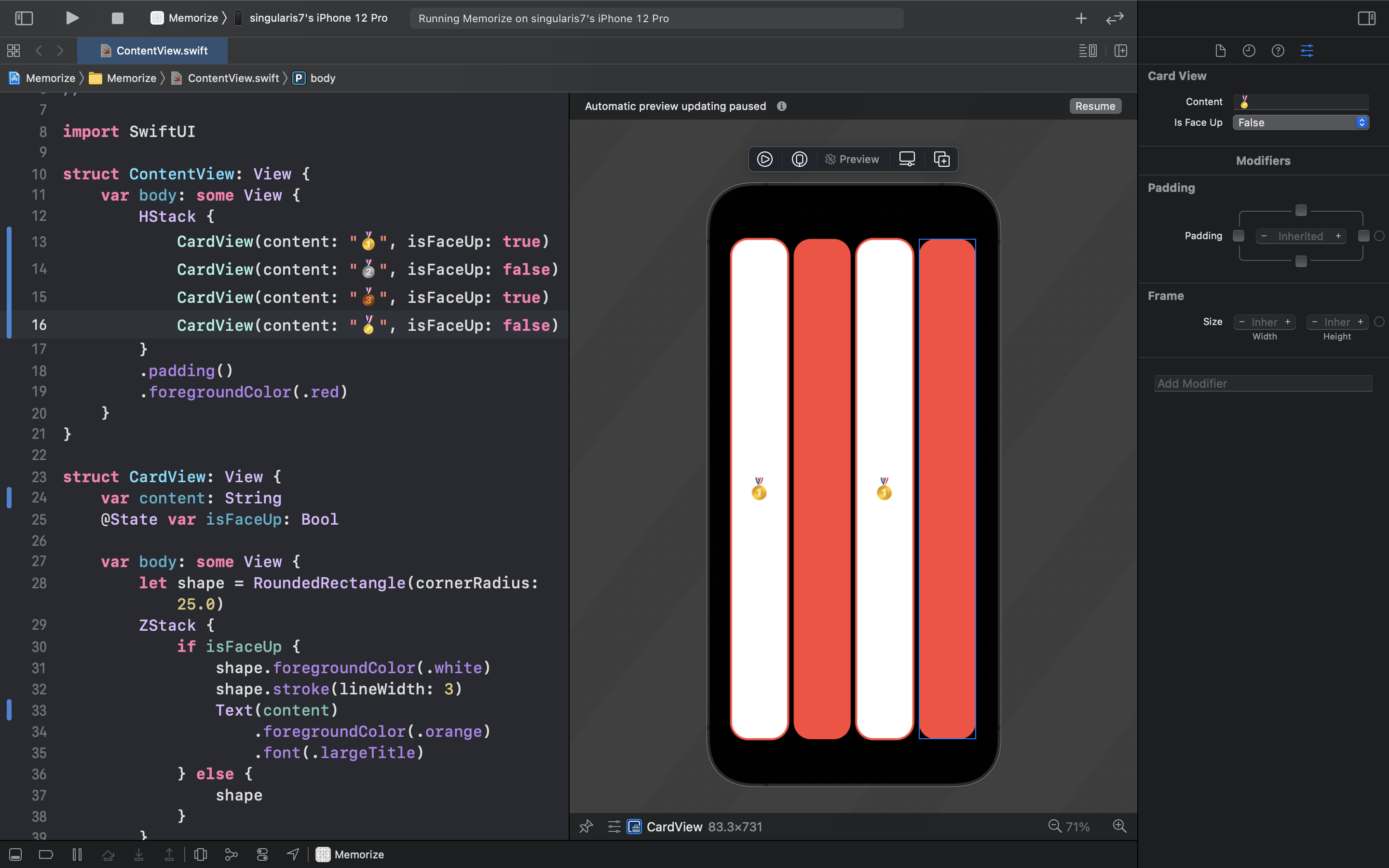
Task: Toggle the left navigator sidebar
Action: pyautogui.click(x=24, y=18)
